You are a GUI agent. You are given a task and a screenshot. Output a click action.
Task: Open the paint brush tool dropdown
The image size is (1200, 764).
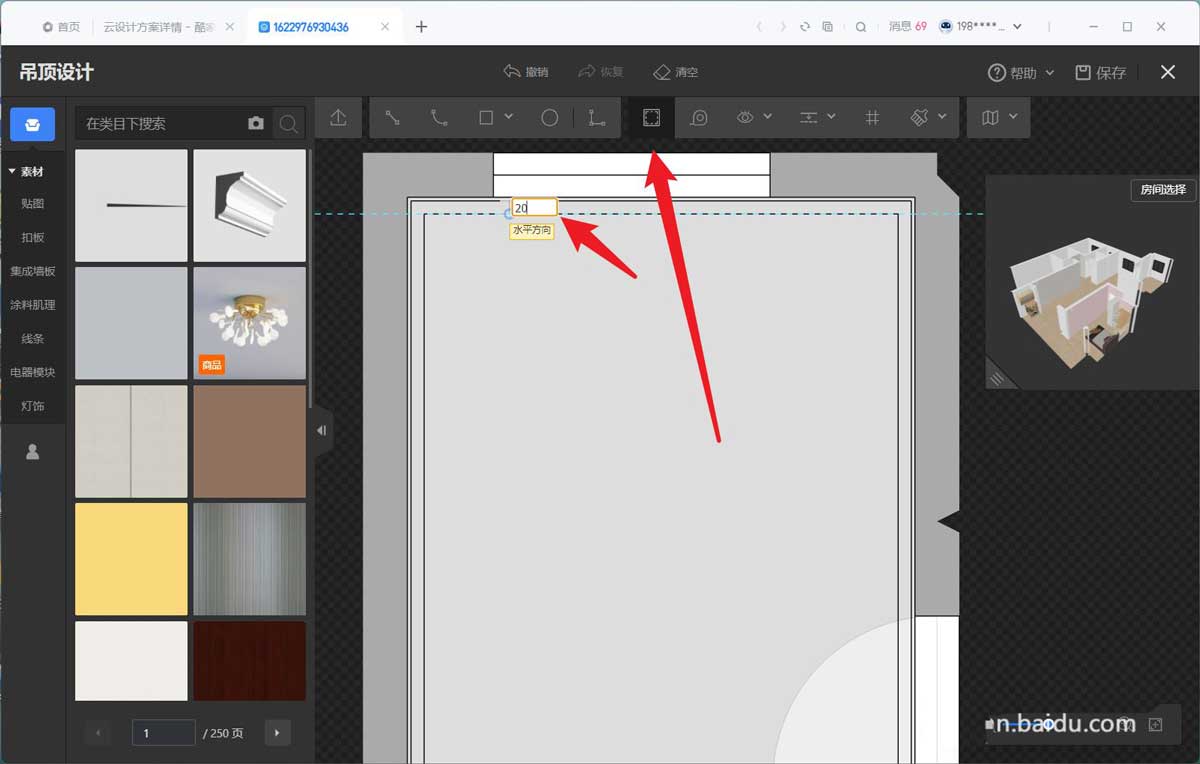click(x=942, y=117)
